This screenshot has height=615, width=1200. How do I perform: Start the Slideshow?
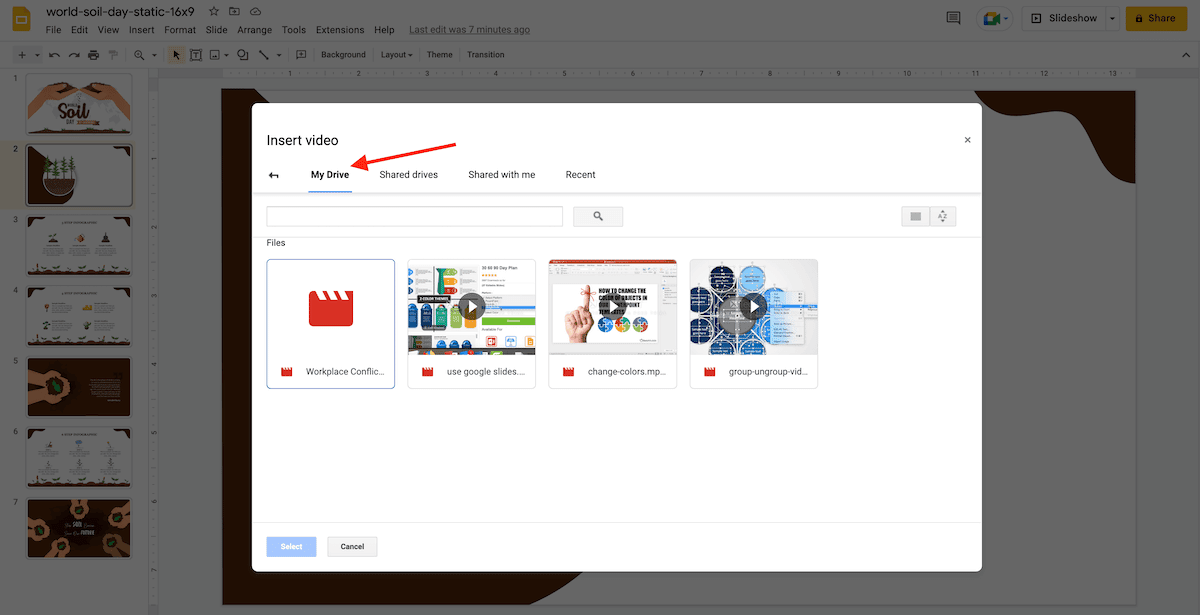tap(1063, 18)
